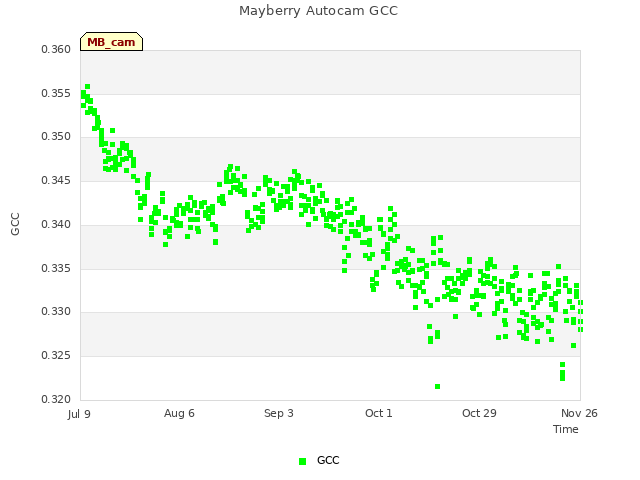Click the Sep 3 x-axis label
Screen dimensions: 640x480
(279, 413)
